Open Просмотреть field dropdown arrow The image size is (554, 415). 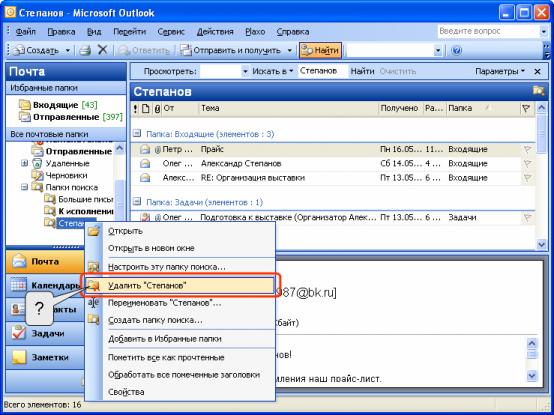pyautogui.click(x=245, y=71)
